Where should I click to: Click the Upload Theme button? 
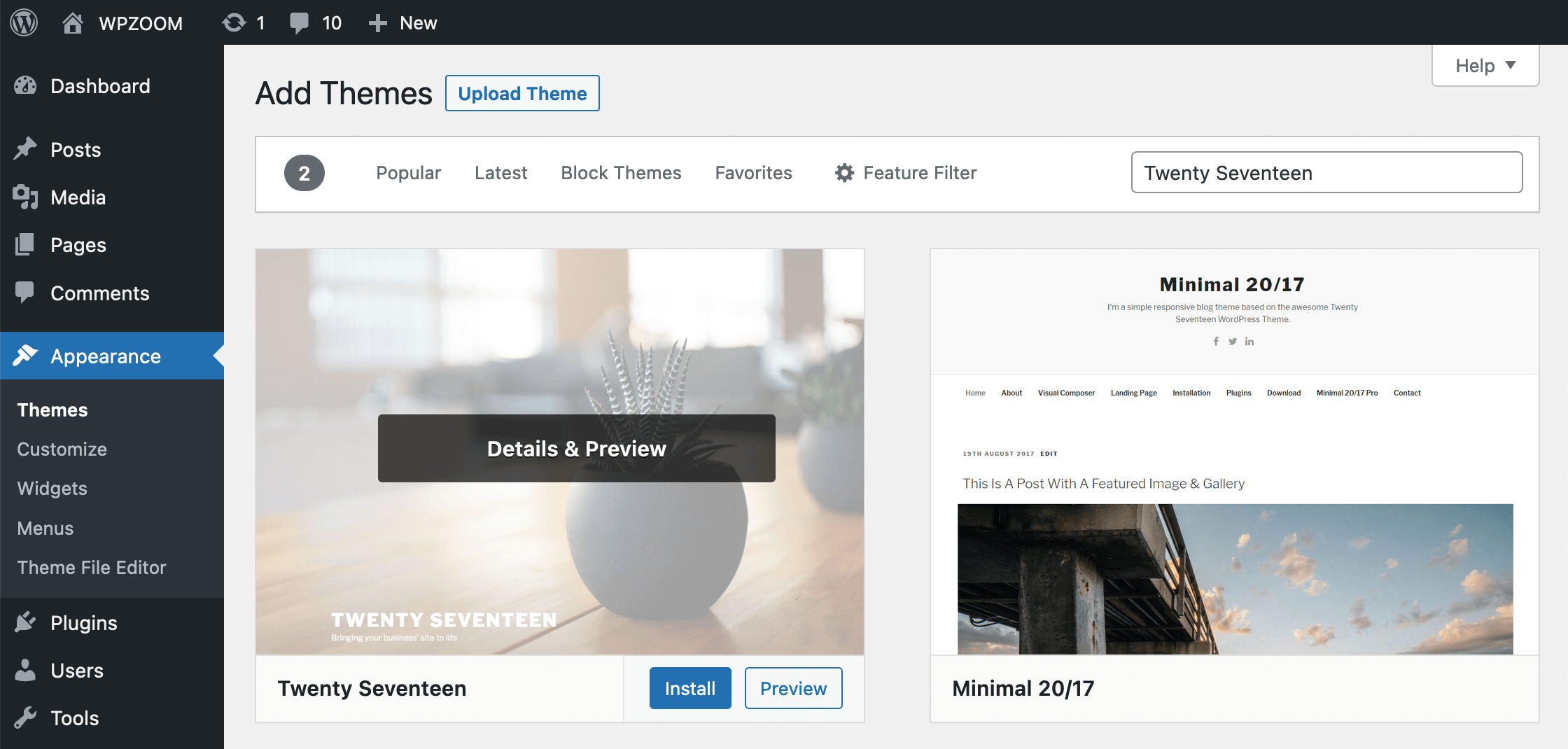pyautogui.click(x=522, y=93)
